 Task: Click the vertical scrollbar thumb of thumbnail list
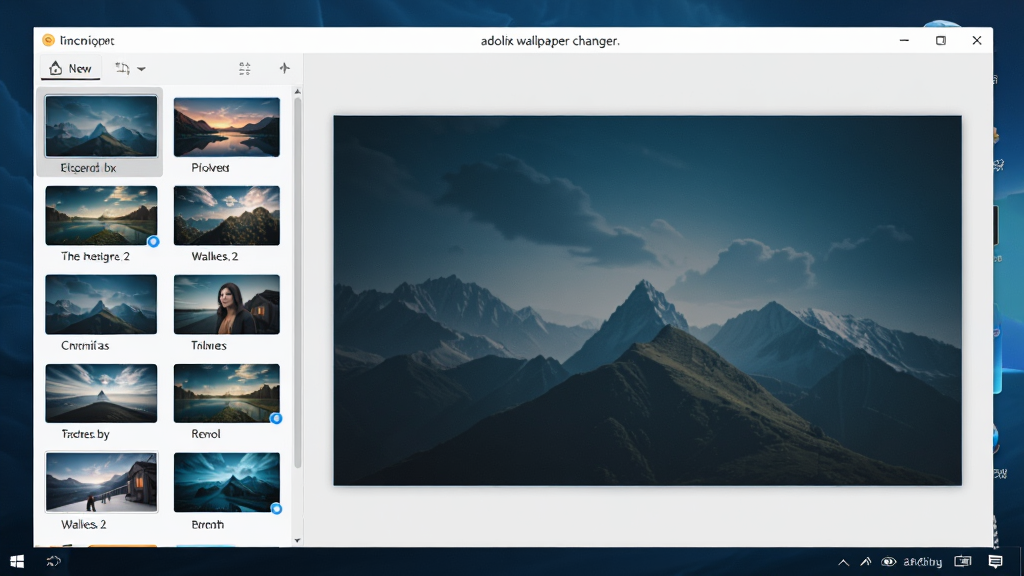297,283
